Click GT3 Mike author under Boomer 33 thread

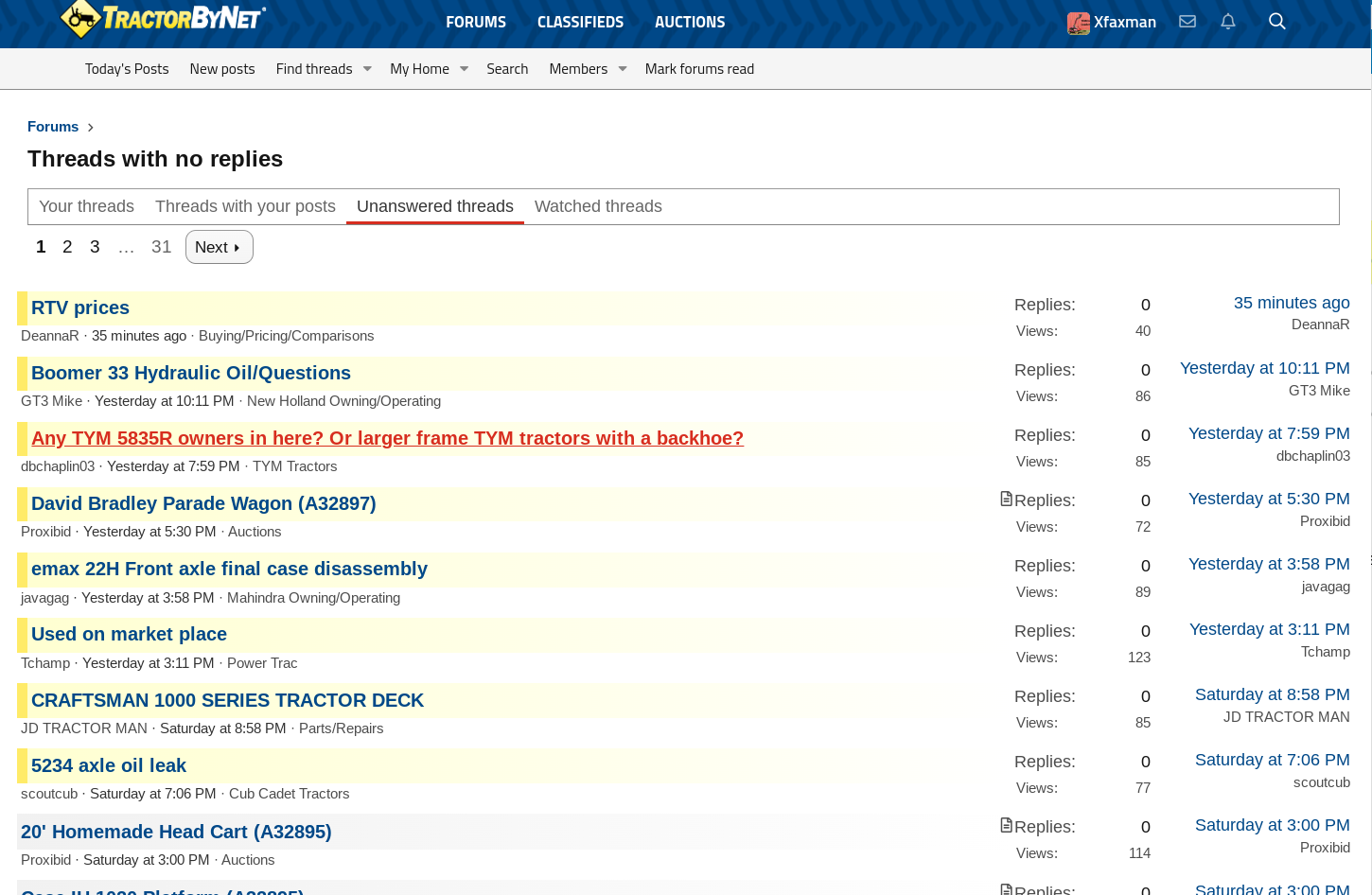[x=51, y=401]
